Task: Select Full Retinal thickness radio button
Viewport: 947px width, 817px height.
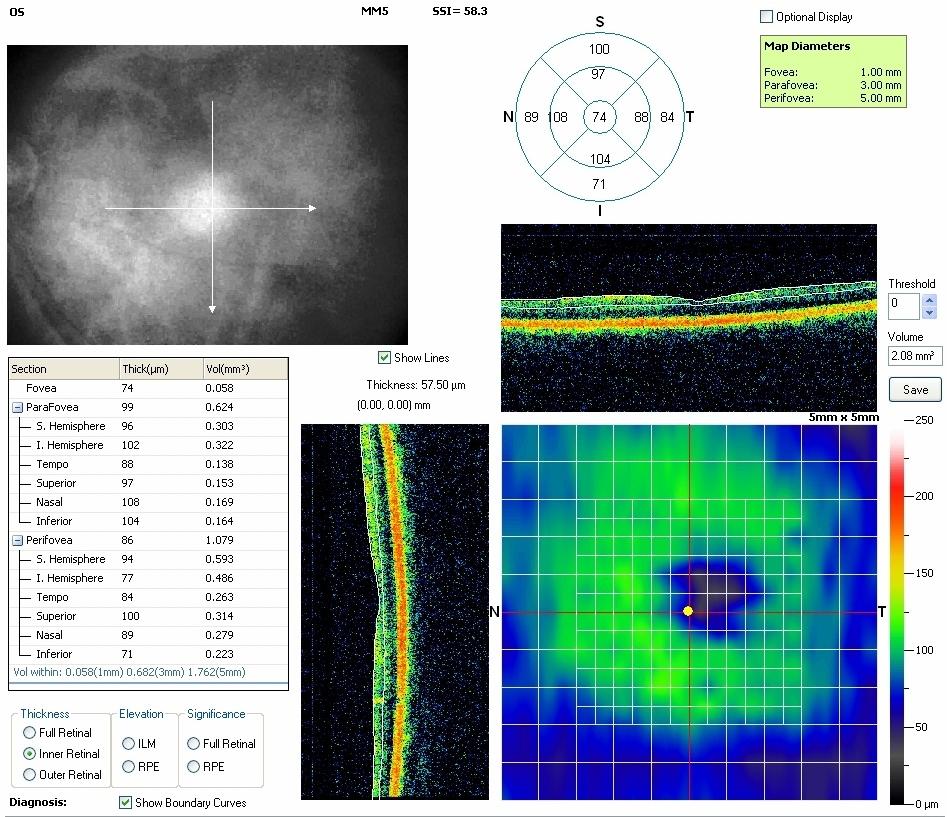Action: coord(29,733)
